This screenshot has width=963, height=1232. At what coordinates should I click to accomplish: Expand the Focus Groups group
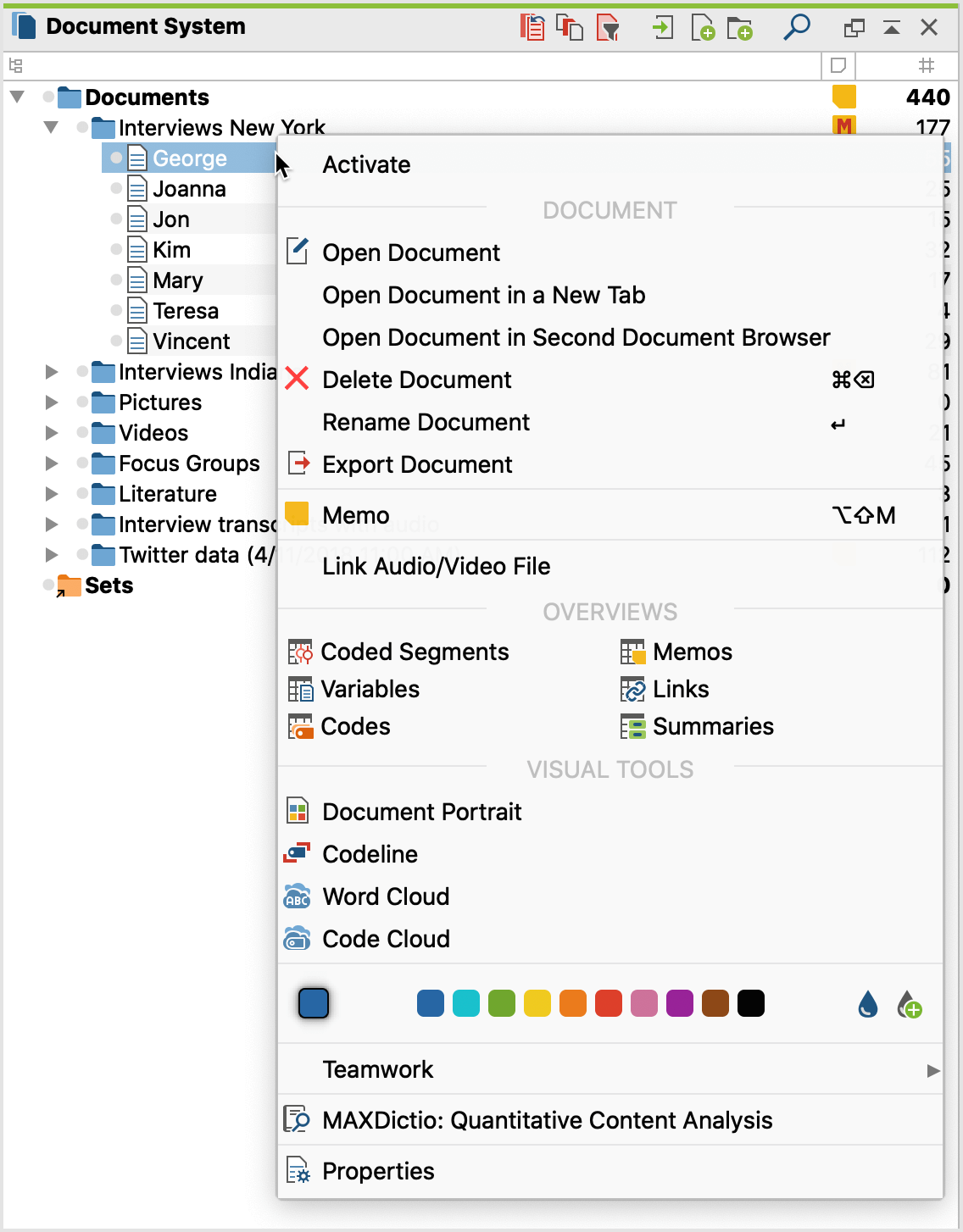click(51, 463)
